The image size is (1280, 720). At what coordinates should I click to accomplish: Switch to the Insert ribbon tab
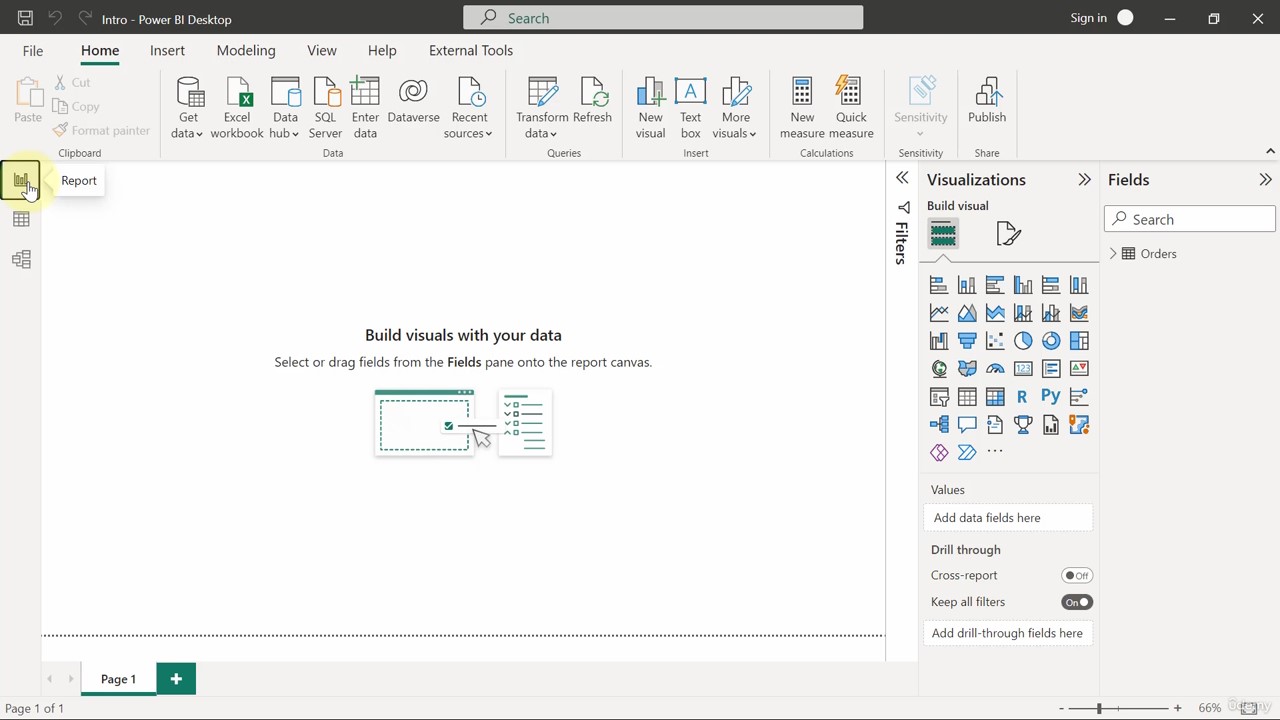(167, 50)
